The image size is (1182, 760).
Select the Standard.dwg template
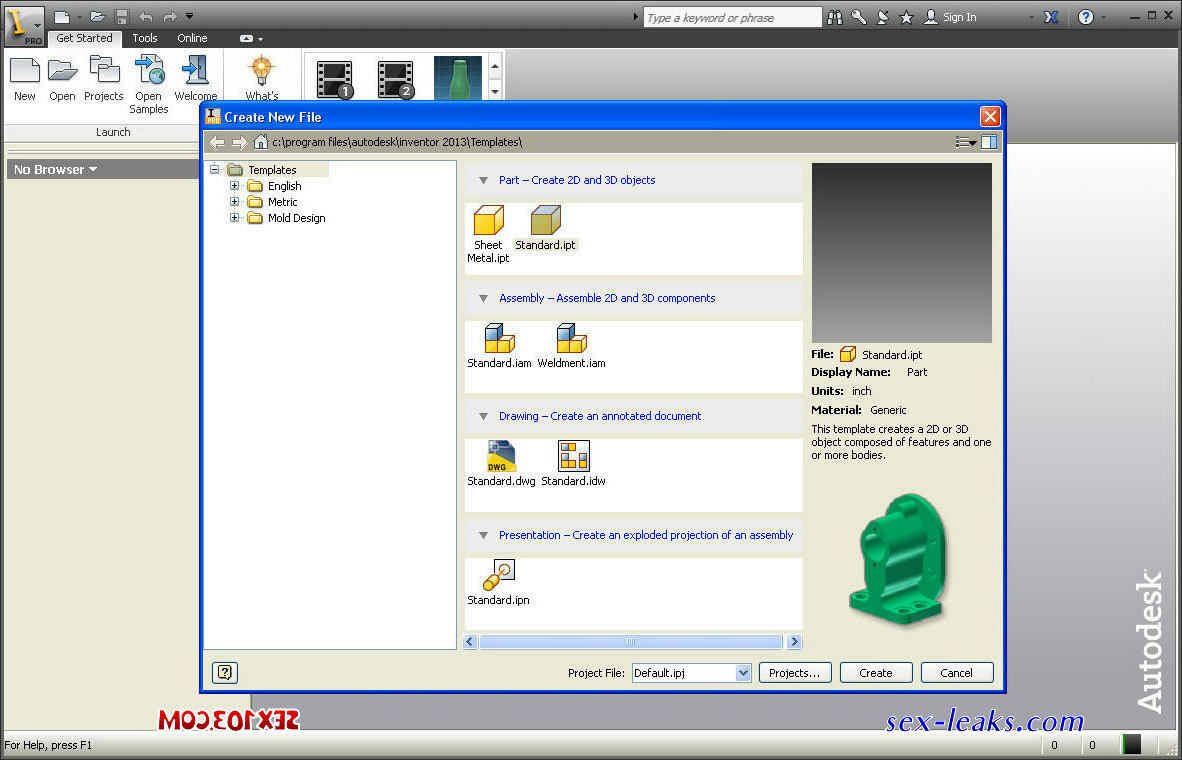pos(501,464)
